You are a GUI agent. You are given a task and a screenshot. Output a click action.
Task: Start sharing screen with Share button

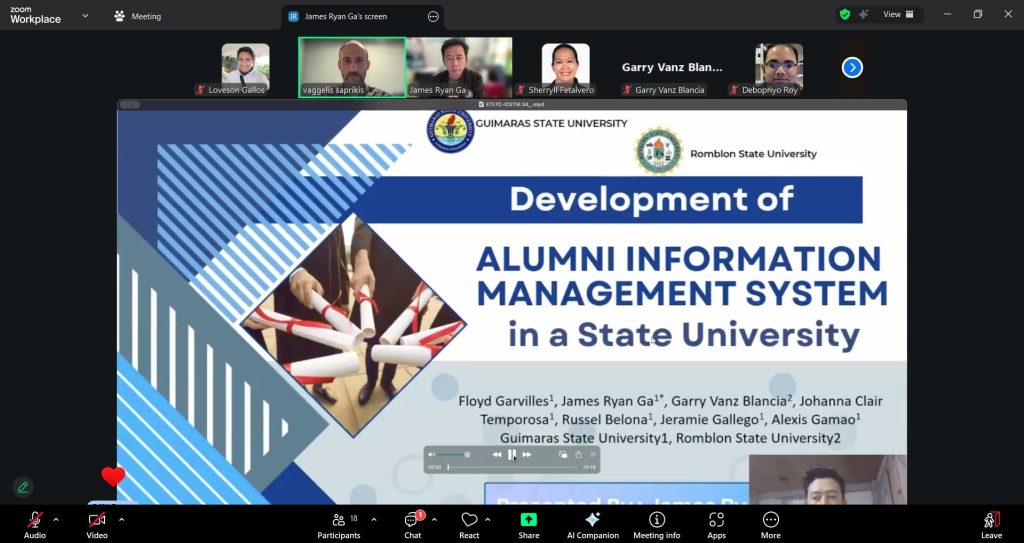point(528,522)
